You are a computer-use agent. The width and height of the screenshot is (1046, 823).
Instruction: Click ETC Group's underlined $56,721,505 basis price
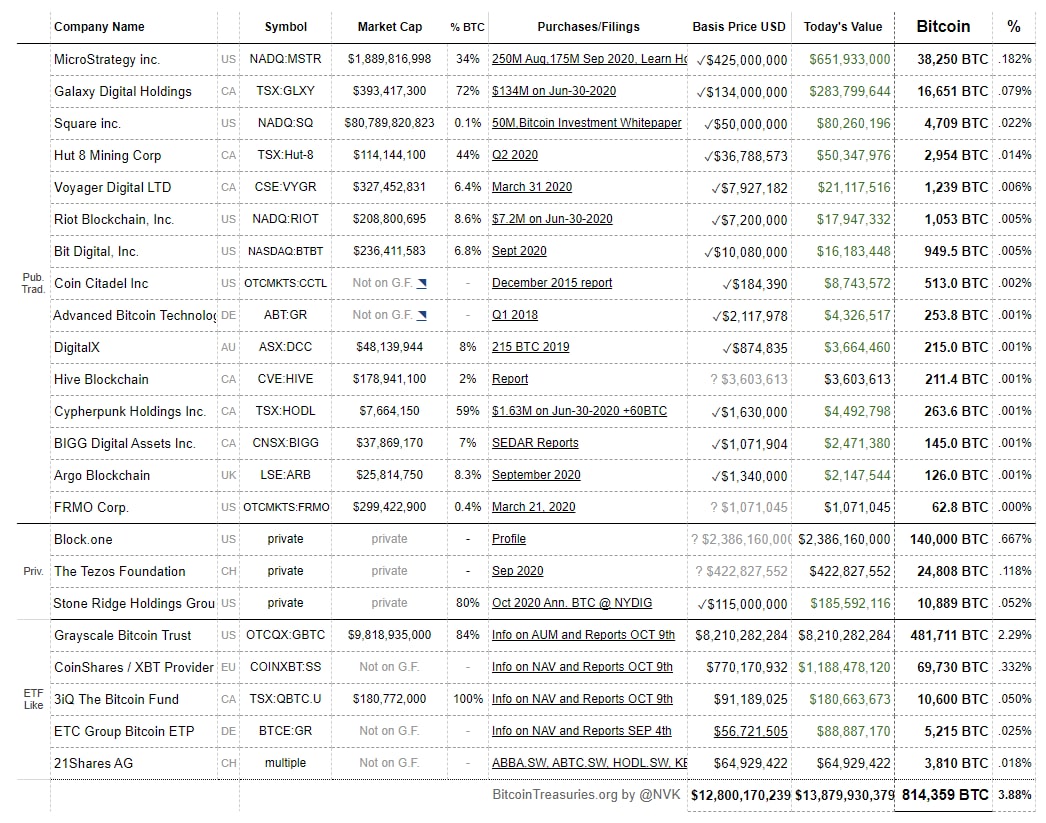coord(750,732)
